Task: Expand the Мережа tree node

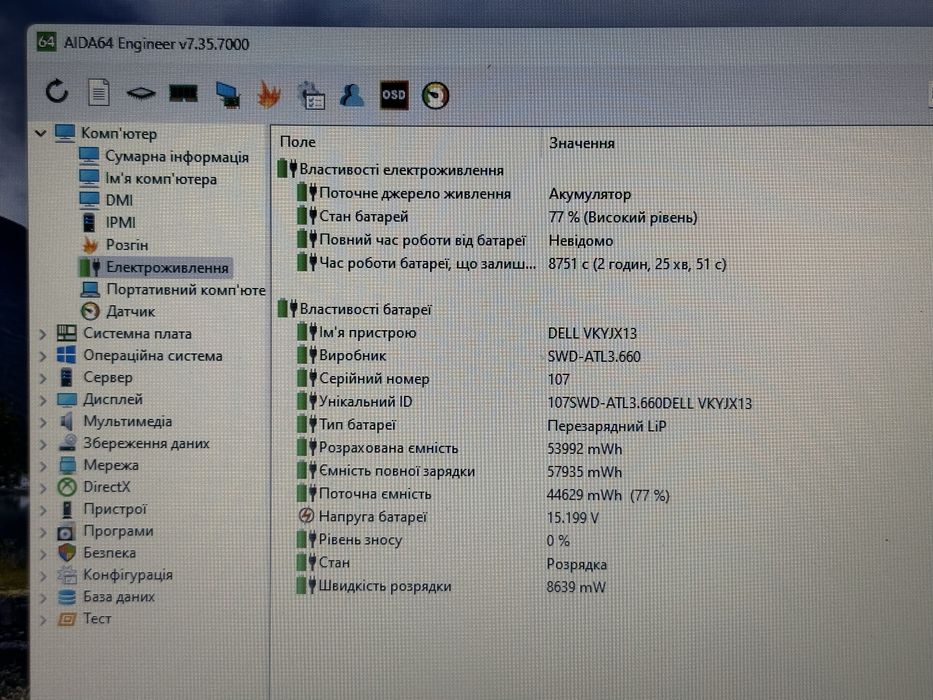Action: [x=43, y=465]
